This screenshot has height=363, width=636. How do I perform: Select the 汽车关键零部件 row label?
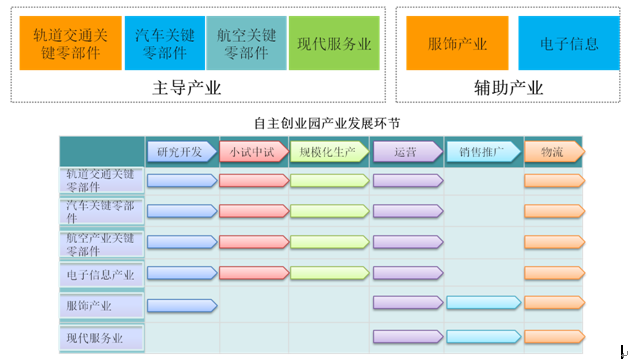pyautogui.click(x=101, y=211)
